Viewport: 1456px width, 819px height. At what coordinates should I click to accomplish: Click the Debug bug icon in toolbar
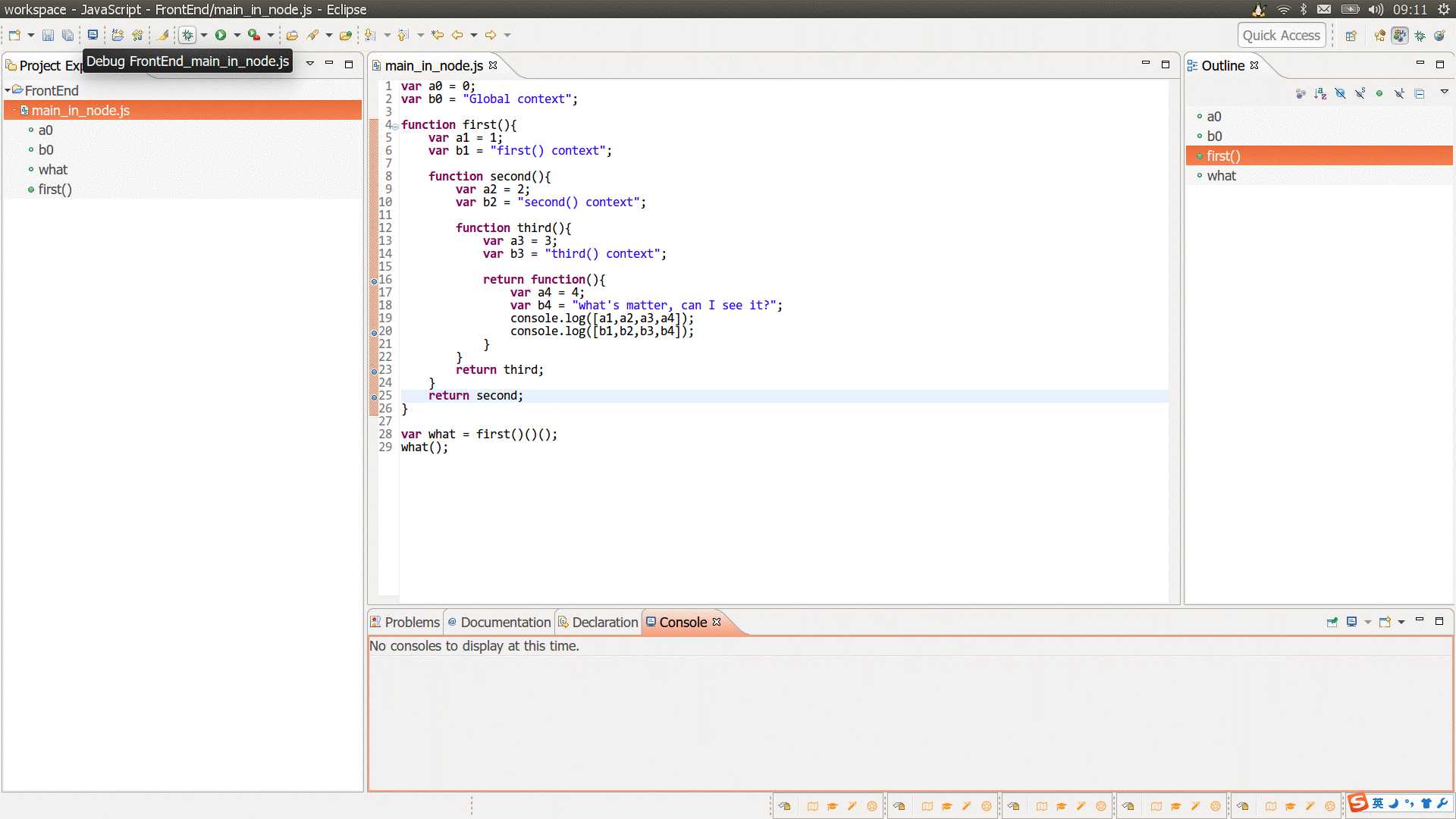point(187,35)
